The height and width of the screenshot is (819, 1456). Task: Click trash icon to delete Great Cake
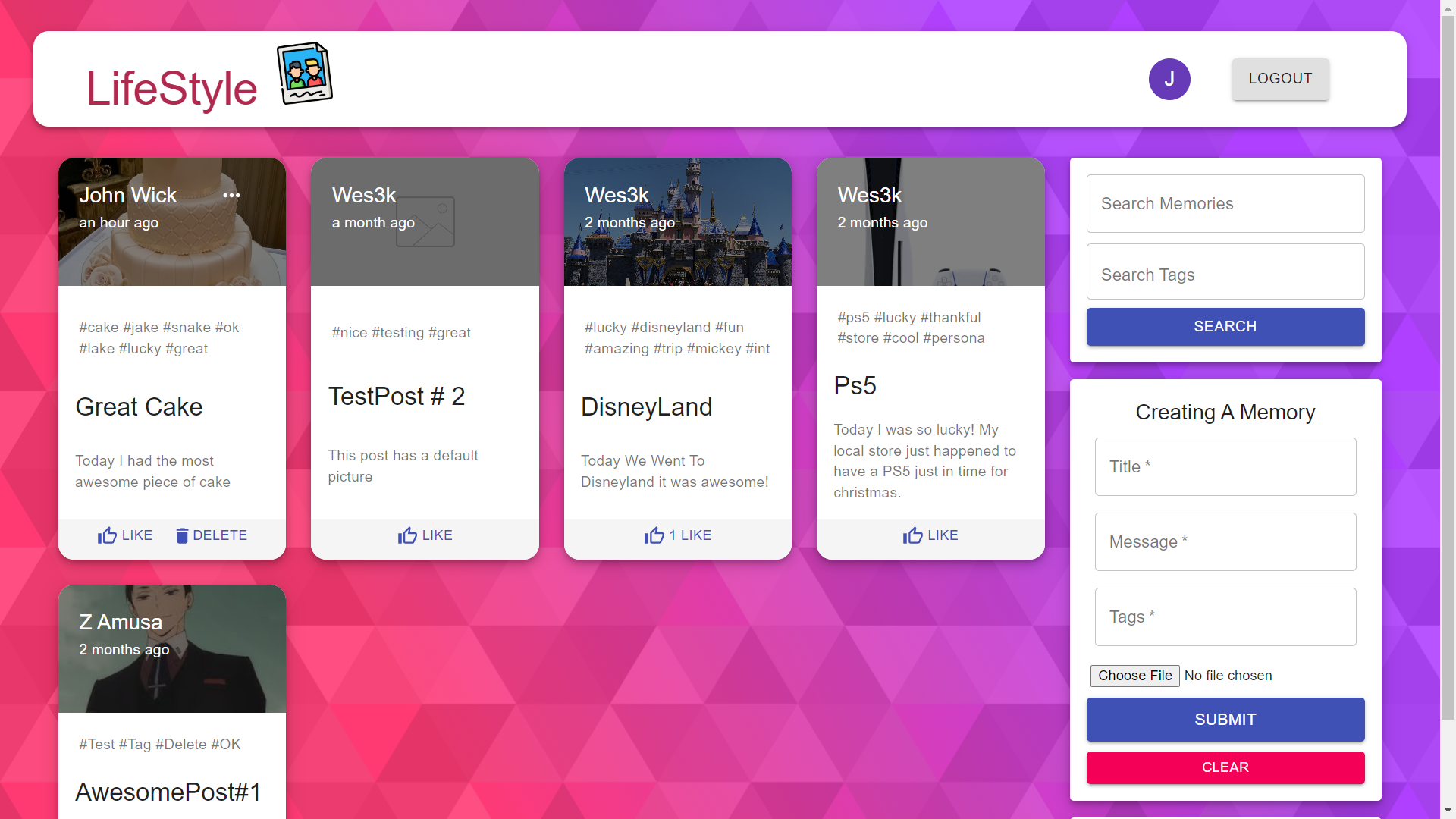click(182, 535)
